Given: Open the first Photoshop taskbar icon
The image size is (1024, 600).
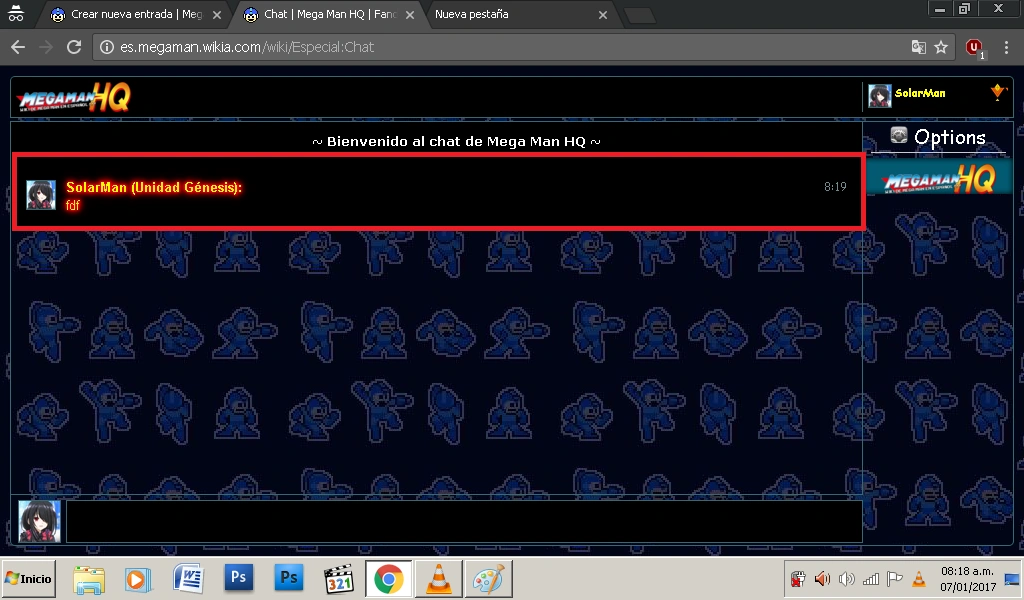Looking at the screenshot, I should click(238, 578).
